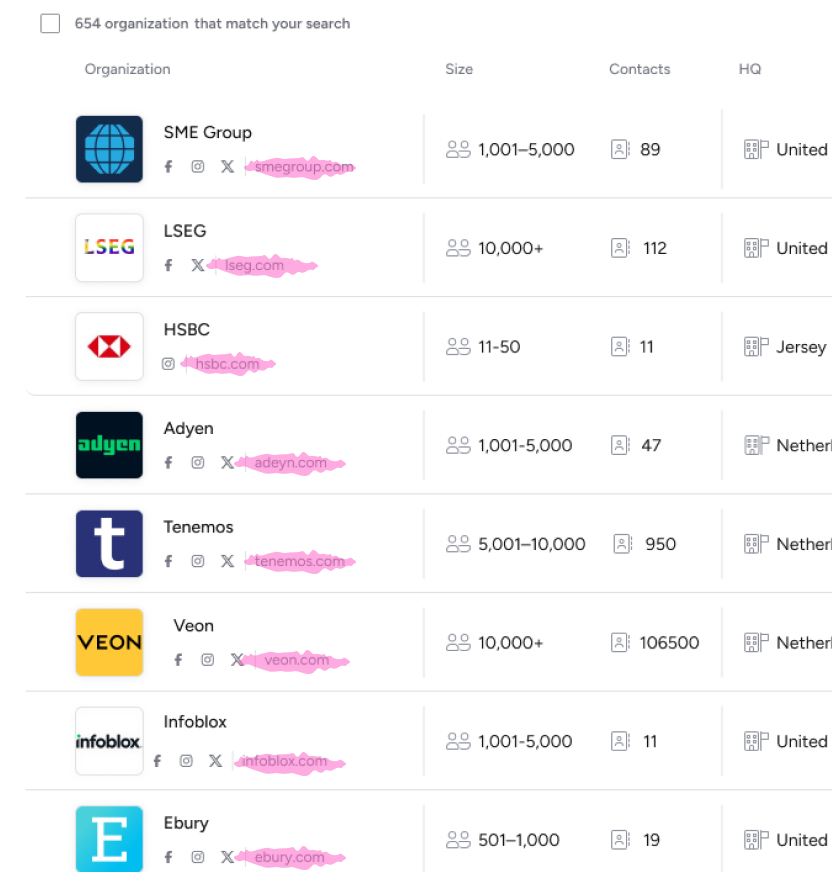
Task: Click the Facebook icon under SME Group
Action: click(x=168, y=167)
